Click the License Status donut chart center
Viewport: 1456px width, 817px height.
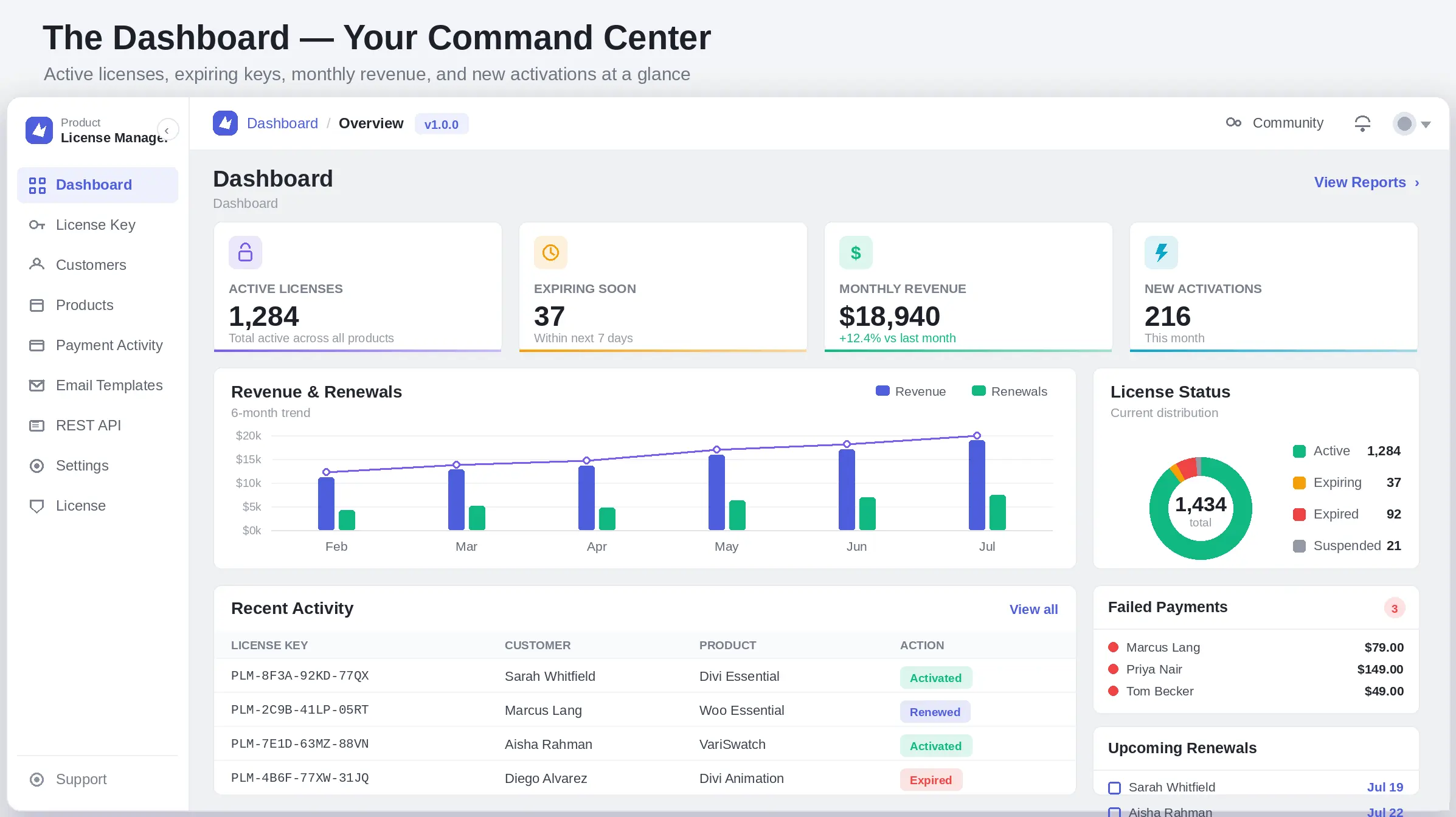[1201, 509]
